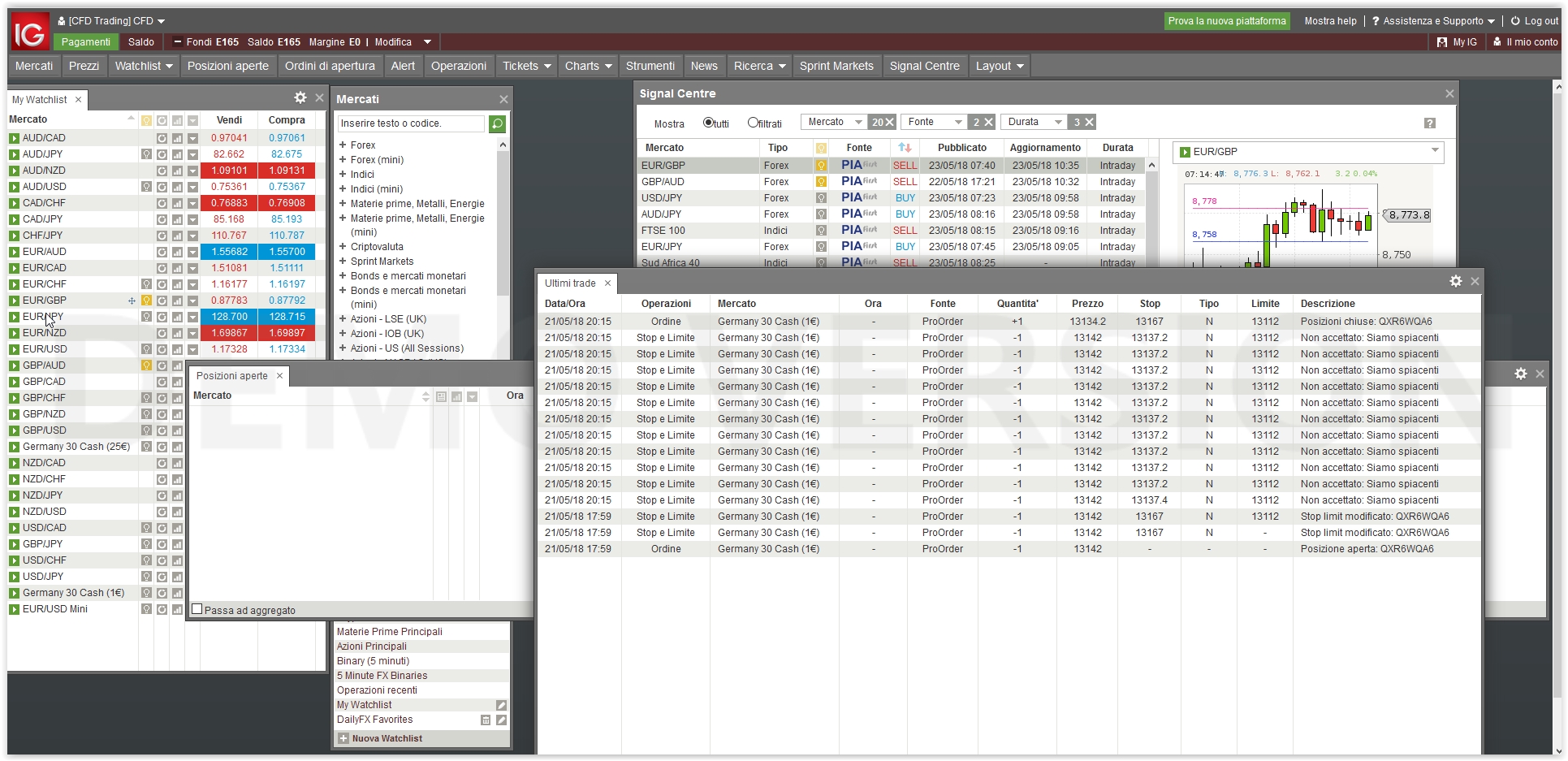The width and height of the screenshot is (1568, 761).
Task: Click the search button in Mercati panel
Action: tap(497, 123)
